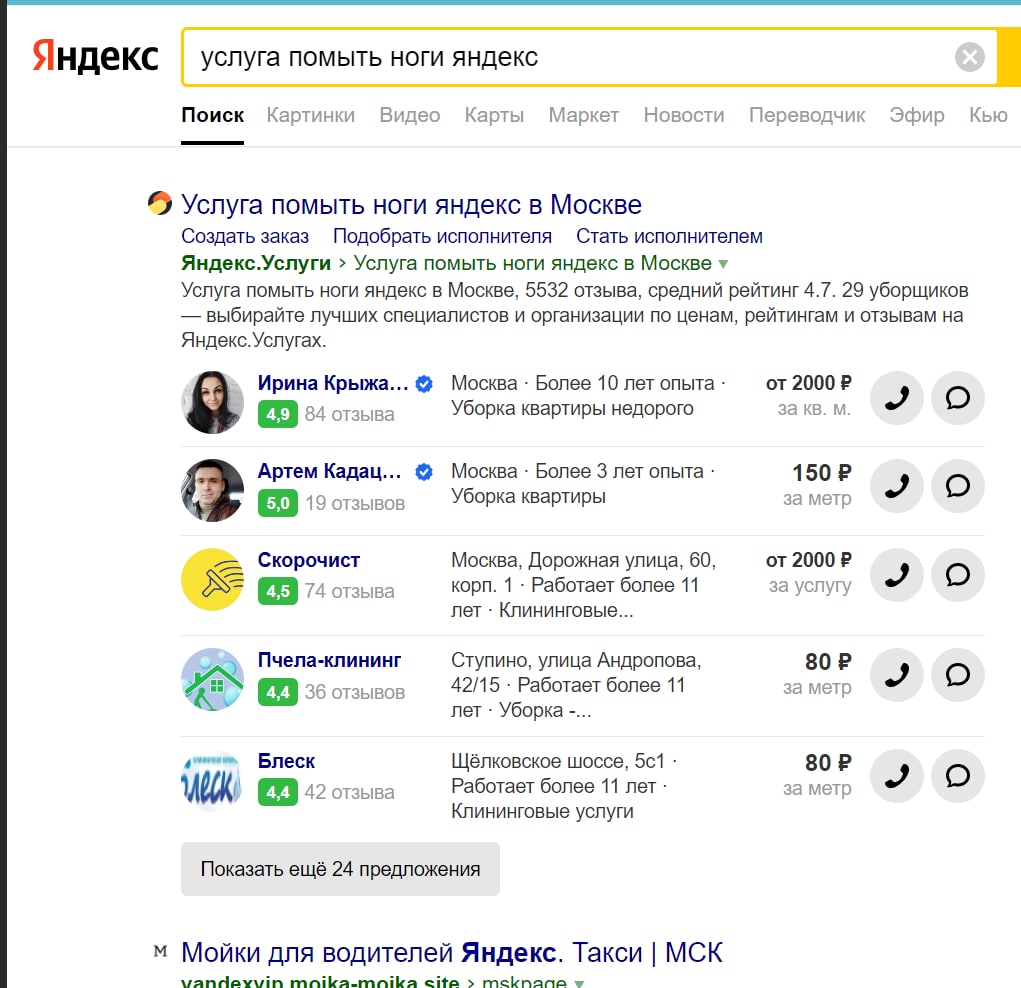Click the Подобрать исполнителя link
The image size is (1021, 988).
pyautogui.click(x=442, y=236)
